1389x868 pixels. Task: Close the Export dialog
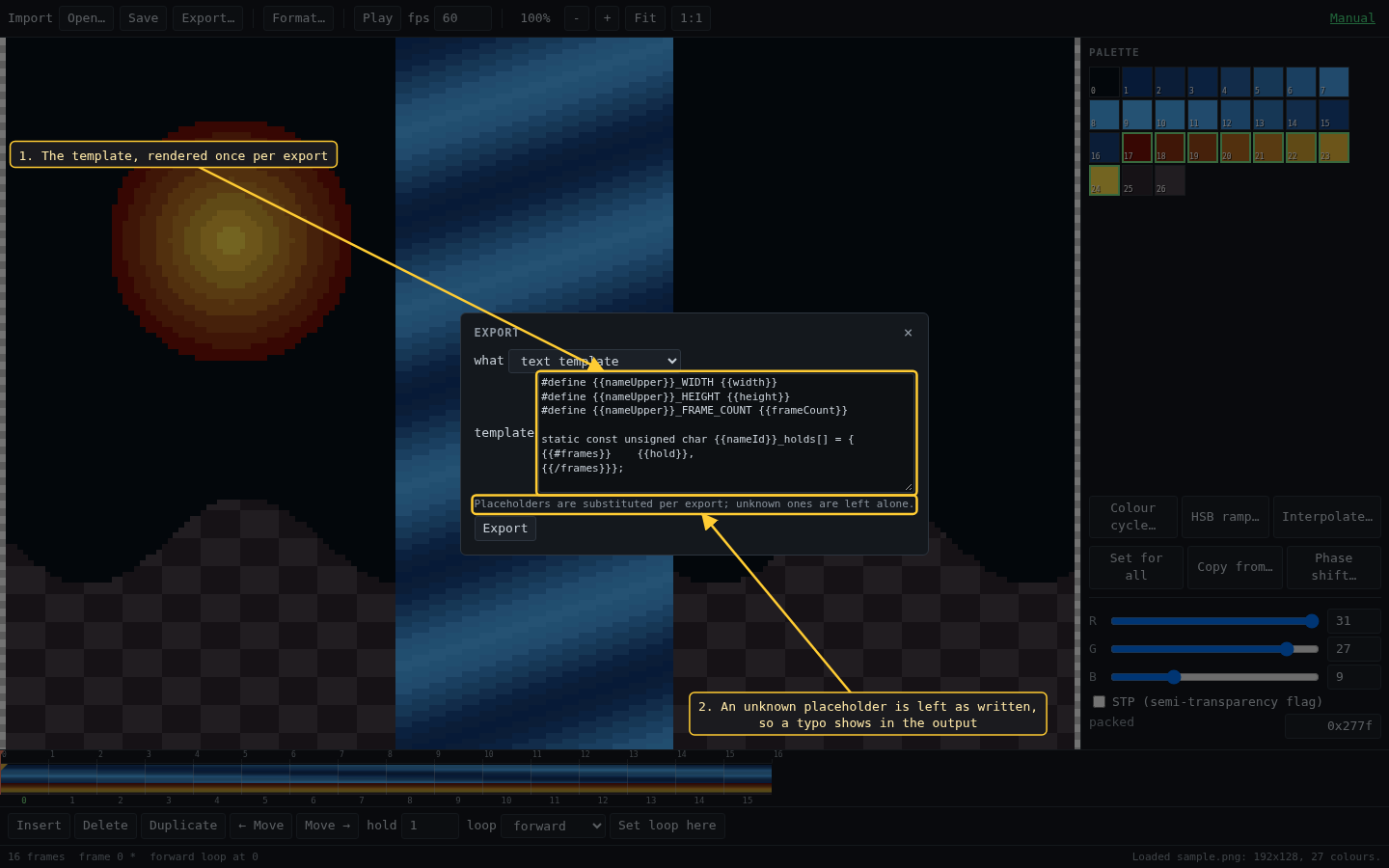click(x=908, y=333)
